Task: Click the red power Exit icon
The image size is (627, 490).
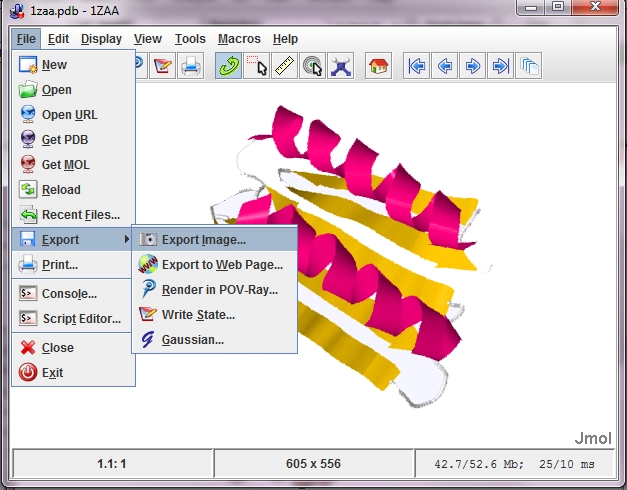Action: click(x=28, y=372)
